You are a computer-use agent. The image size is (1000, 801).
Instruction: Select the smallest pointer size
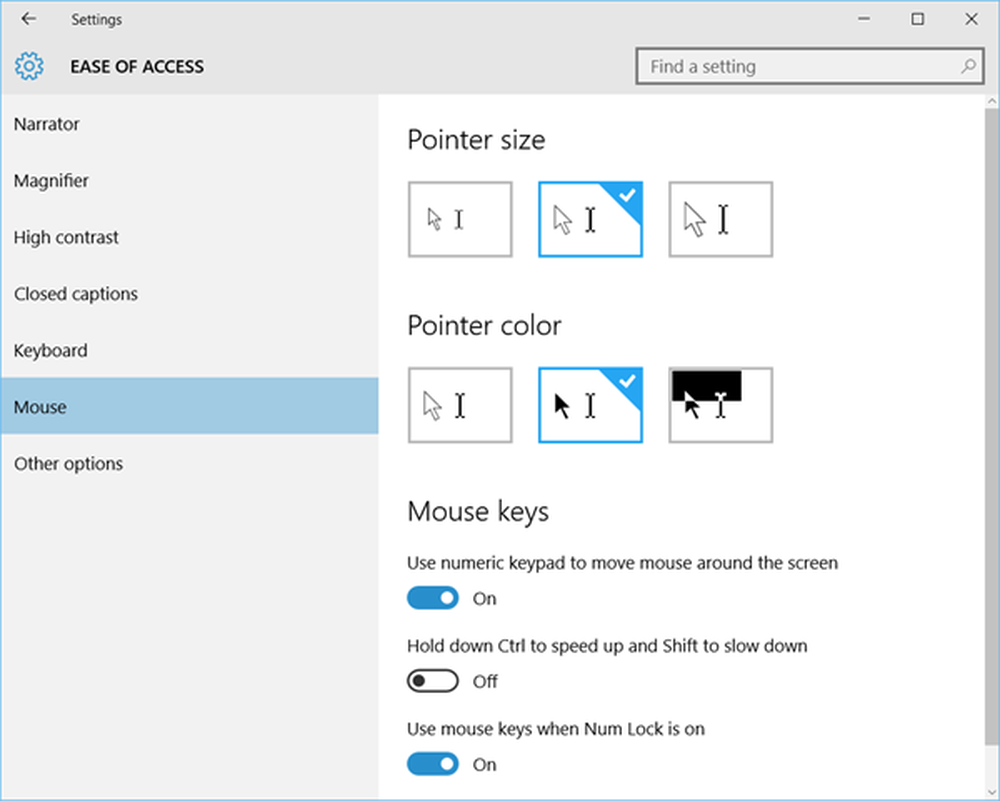coord(460,219)
